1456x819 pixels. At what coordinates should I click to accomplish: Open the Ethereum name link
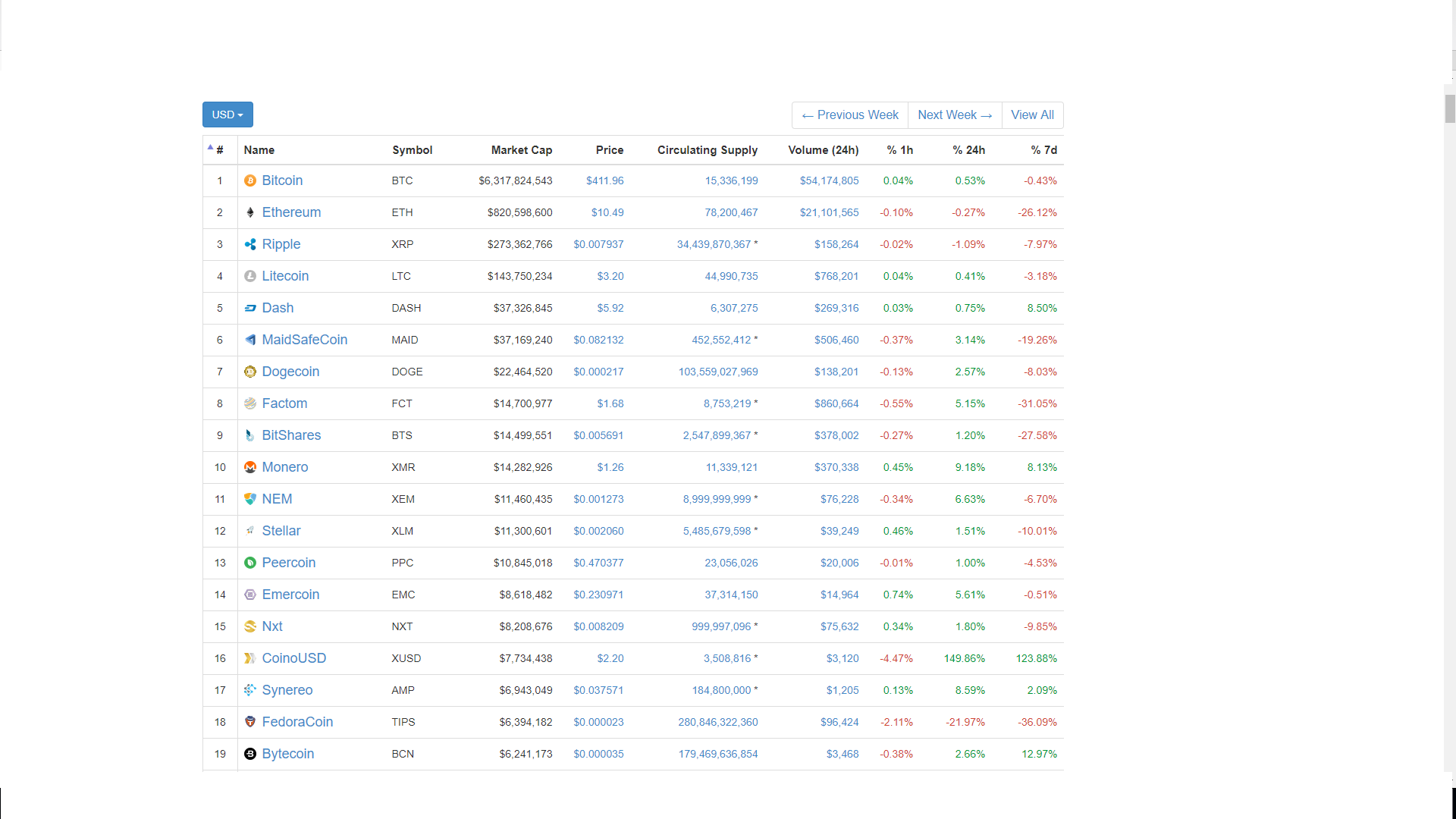tap(291, 212)
